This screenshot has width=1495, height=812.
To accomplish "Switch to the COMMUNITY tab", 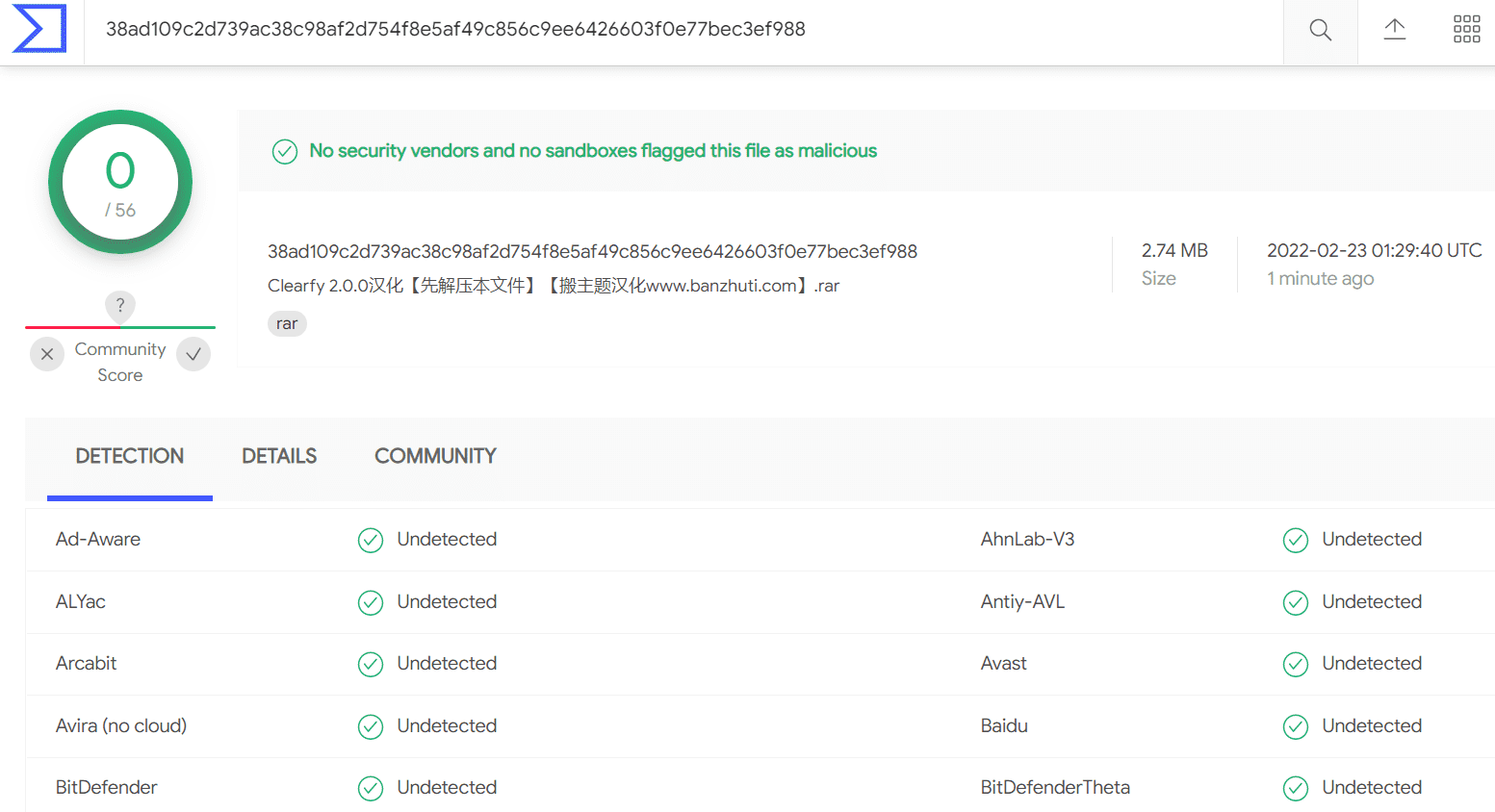I will 435,457.
